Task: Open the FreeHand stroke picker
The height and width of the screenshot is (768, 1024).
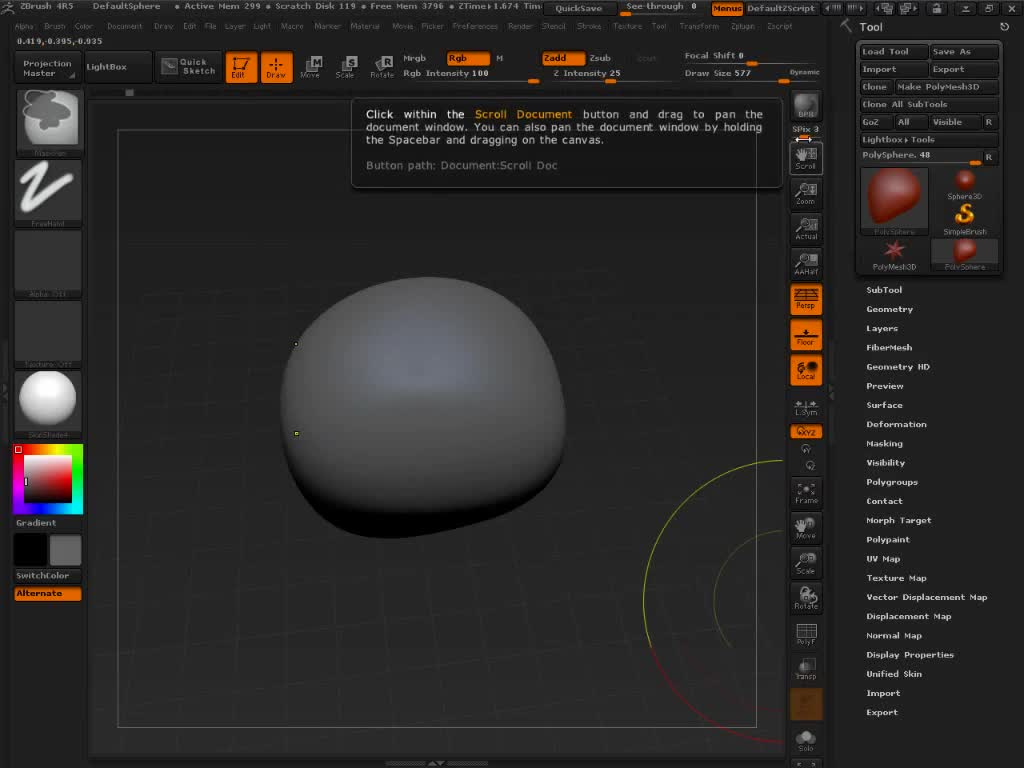Action: click(x=48, y=193)
